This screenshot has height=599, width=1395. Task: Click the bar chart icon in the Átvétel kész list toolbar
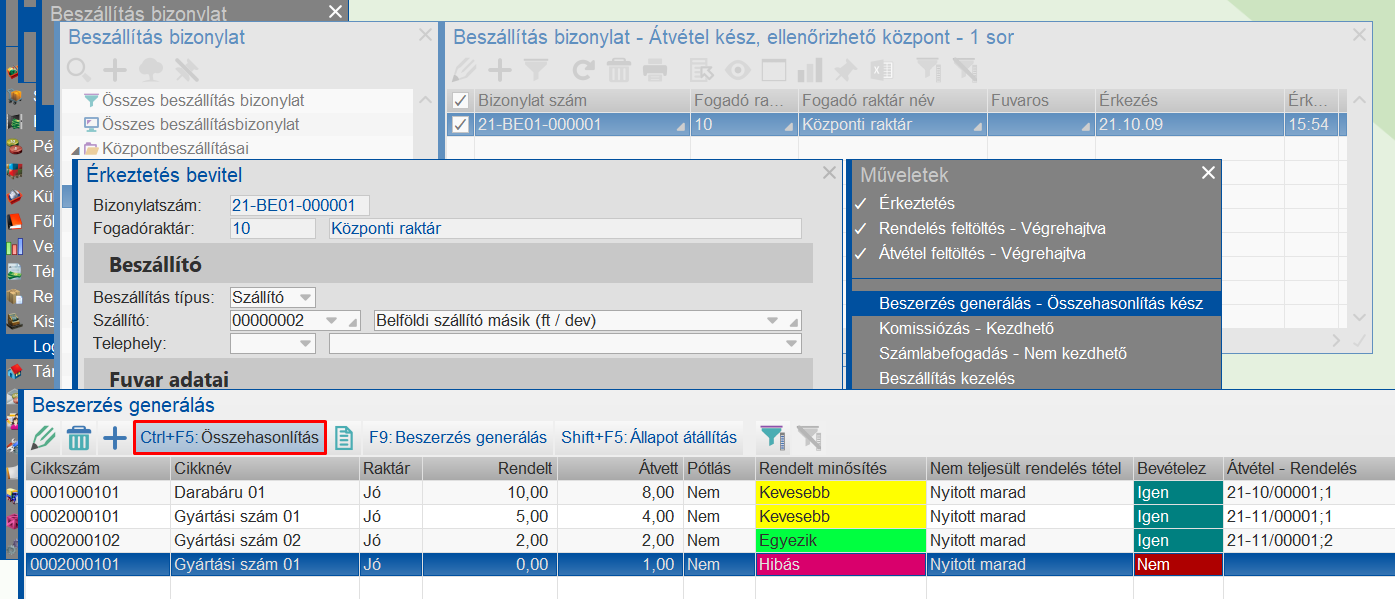click(x=810, y=70)
